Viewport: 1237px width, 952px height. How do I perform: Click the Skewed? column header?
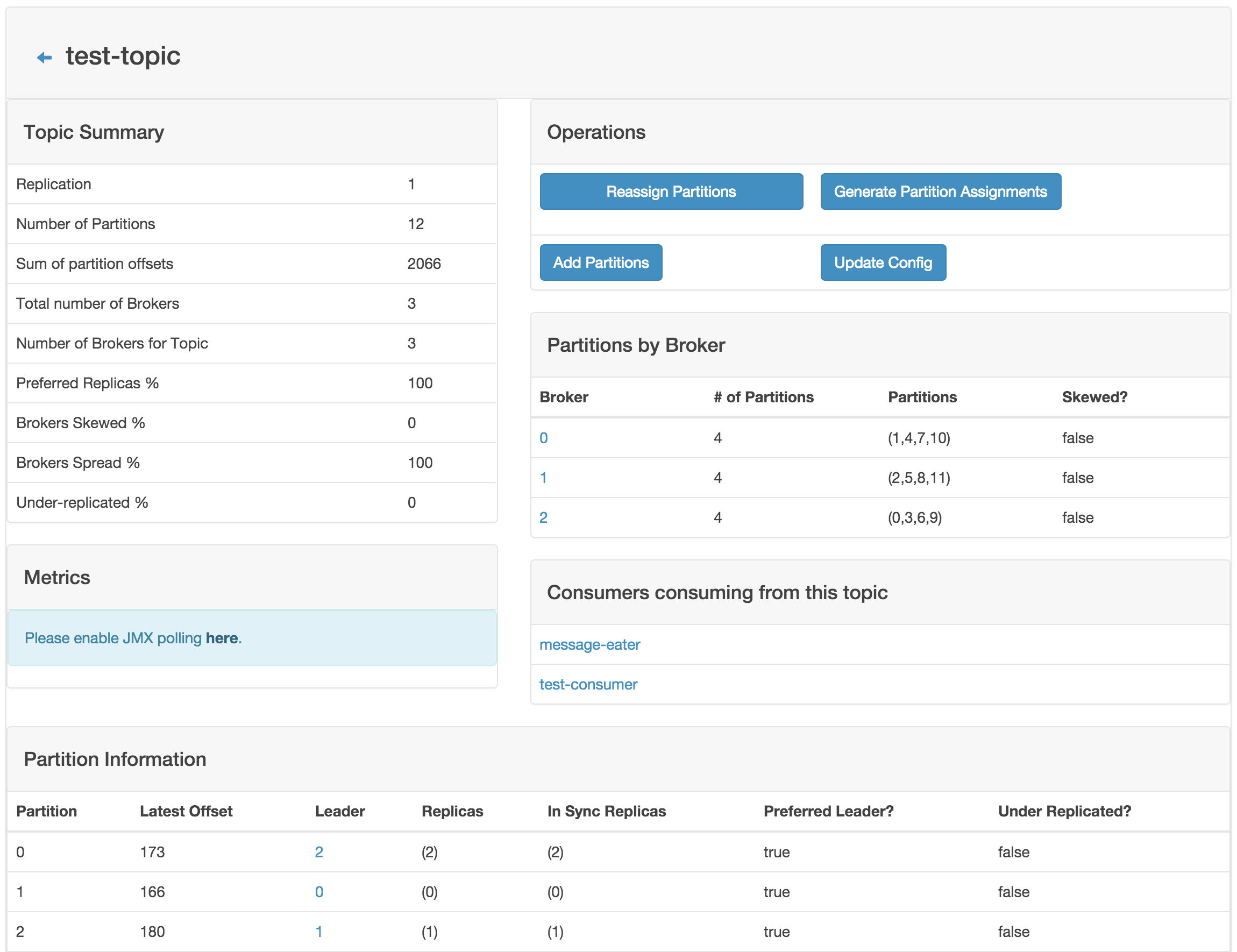tap(1094, 397)
